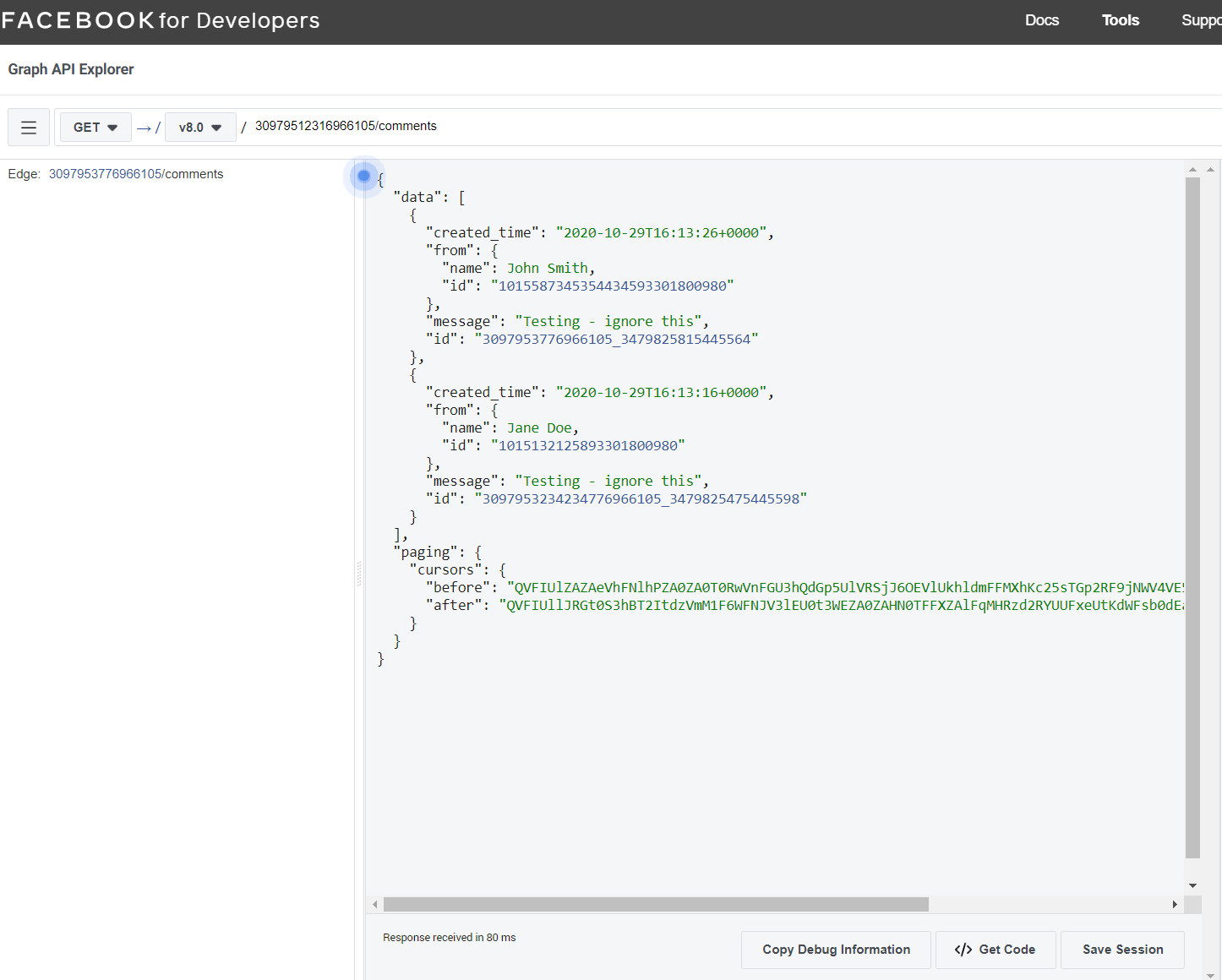The width and height of the screenshot is (1222, 980).
Task: Click Copy Debug Information button
Action: point(836,950)
